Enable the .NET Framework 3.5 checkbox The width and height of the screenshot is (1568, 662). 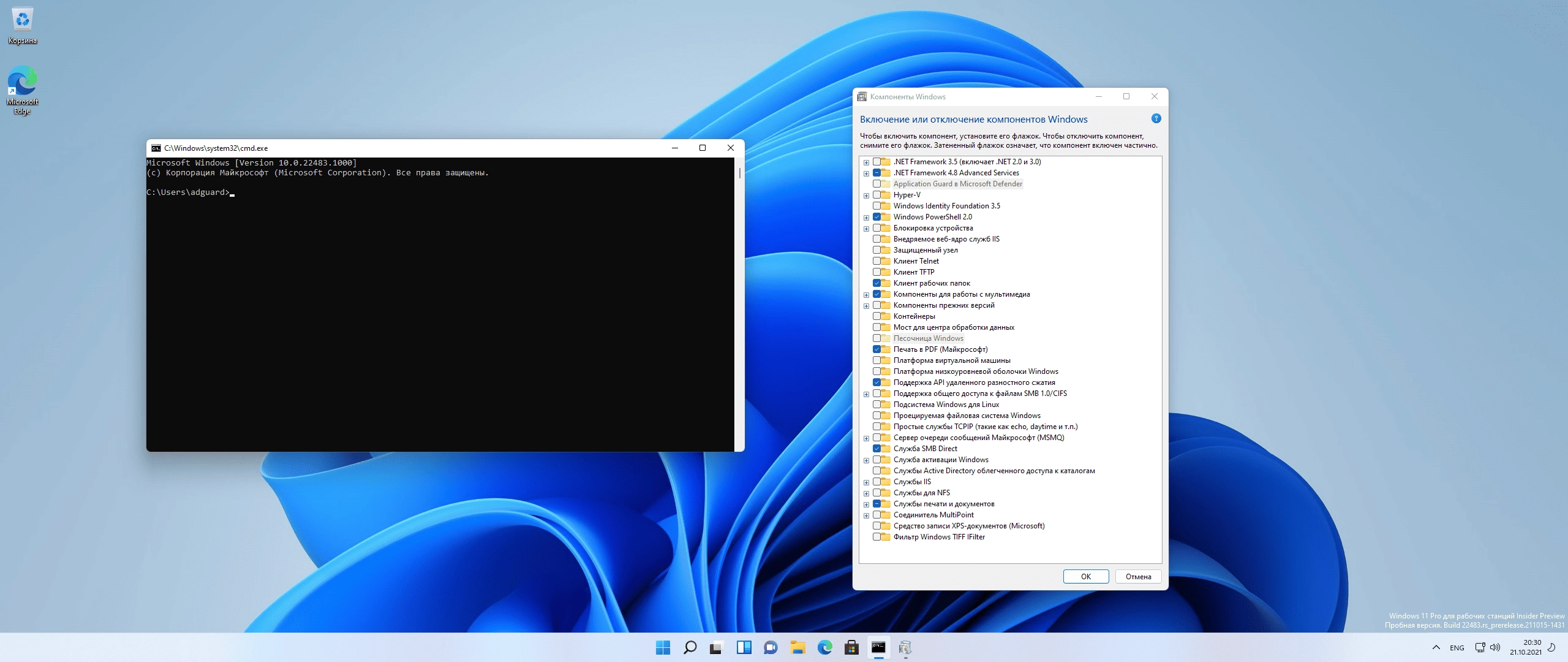pyautogui.click(x=876, y=162)
